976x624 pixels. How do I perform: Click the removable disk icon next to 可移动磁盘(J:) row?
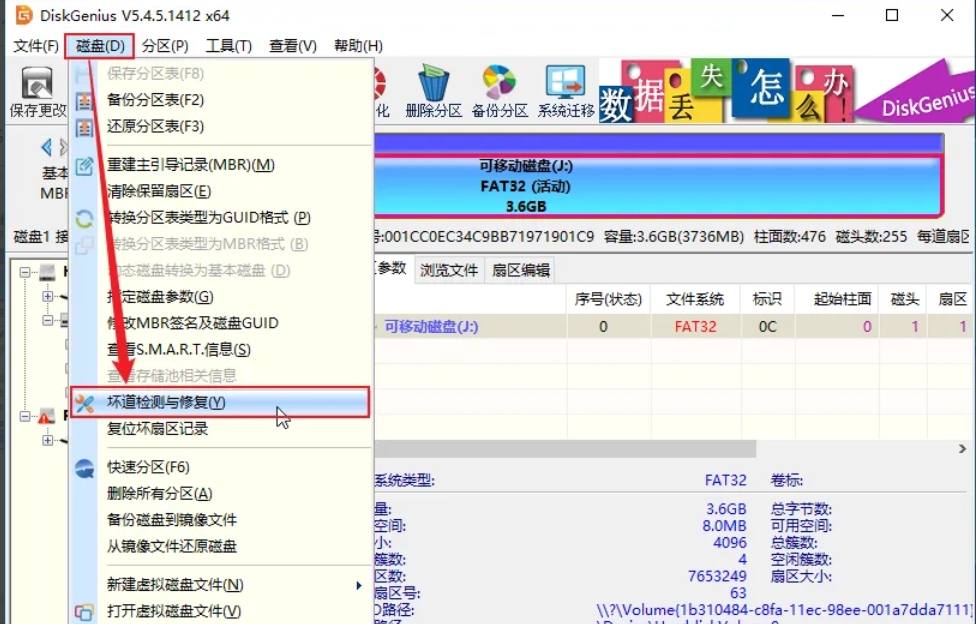376,327
